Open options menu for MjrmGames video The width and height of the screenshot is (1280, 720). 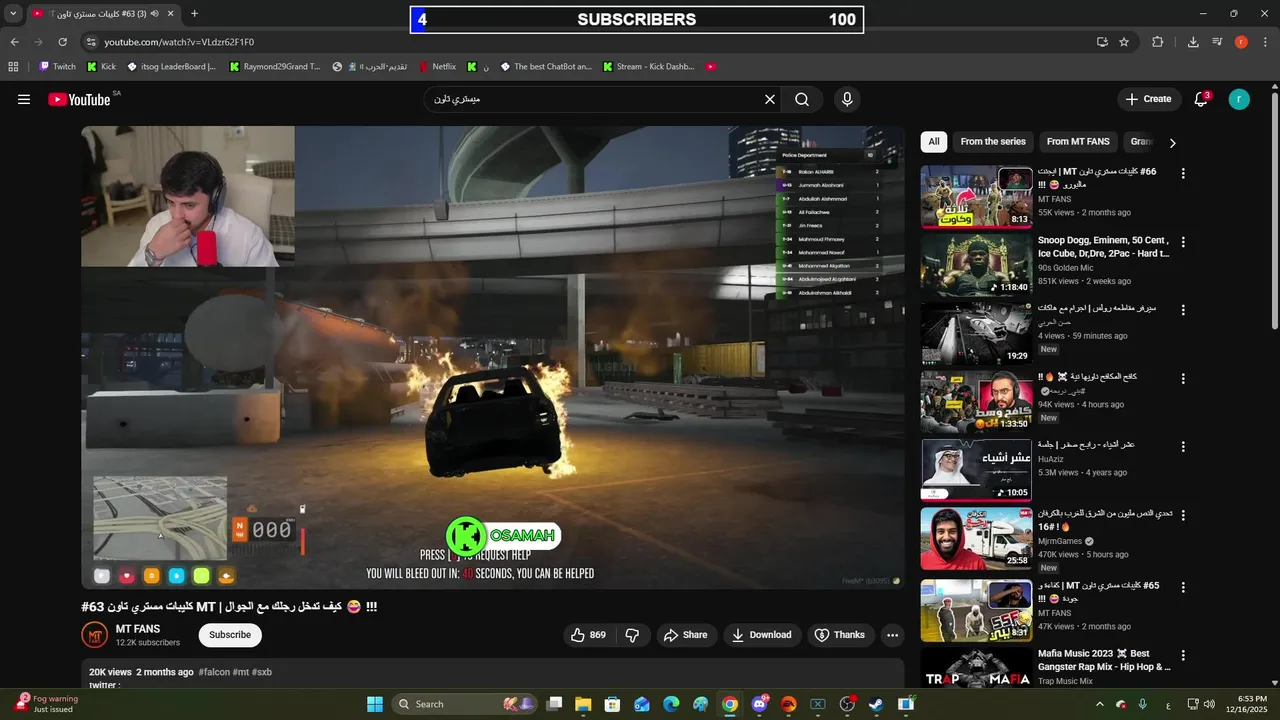1183,515
